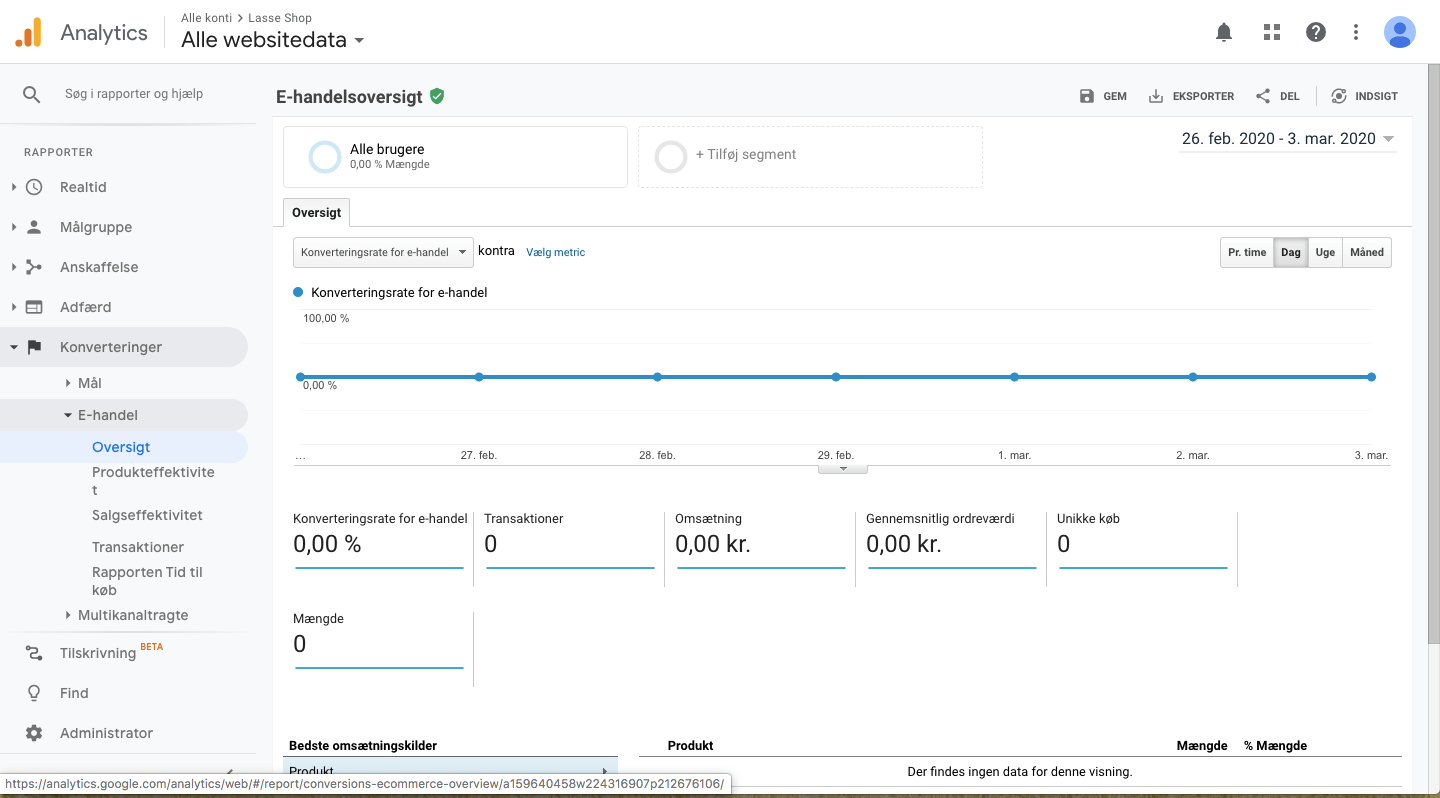Viewport: 1440px width, 798px height.
Task: Collapse the E-handel submenu
Action: pos(68,415)
